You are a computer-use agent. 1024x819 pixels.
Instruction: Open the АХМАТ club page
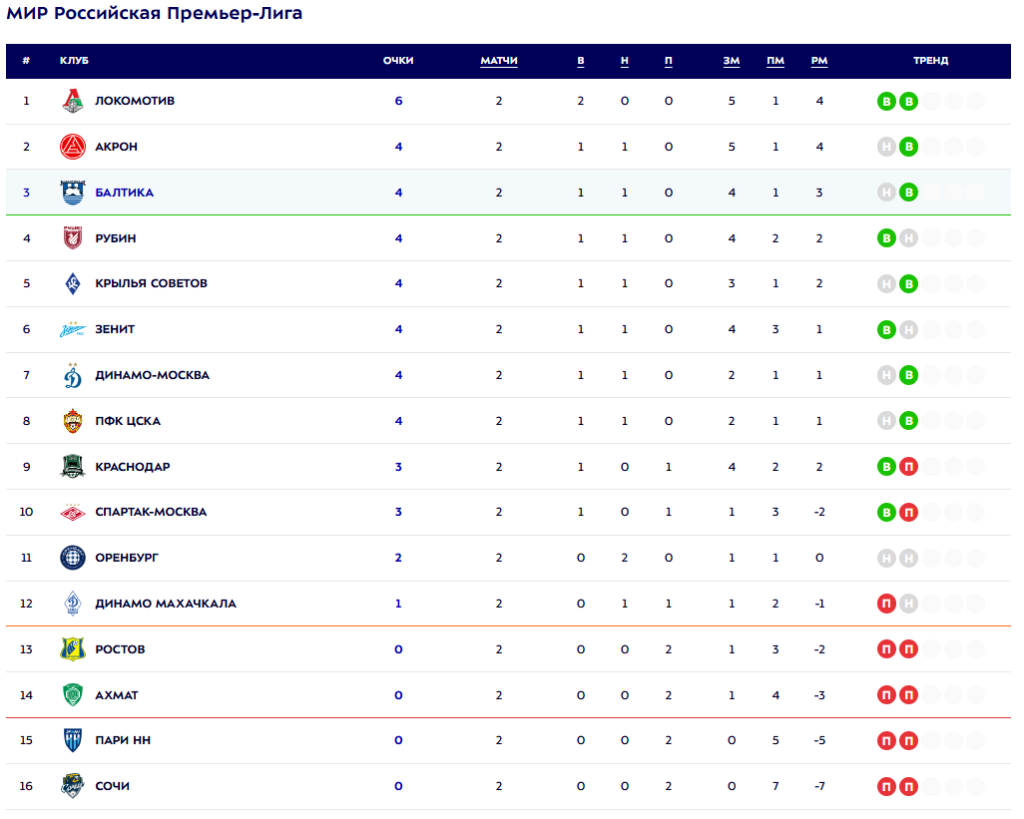(x=116, y=695)
